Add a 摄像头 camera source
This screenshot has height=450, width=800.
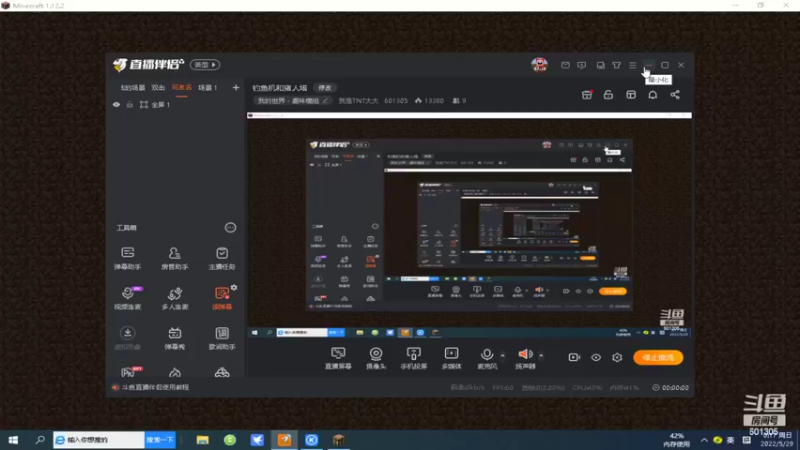[376, 358]
